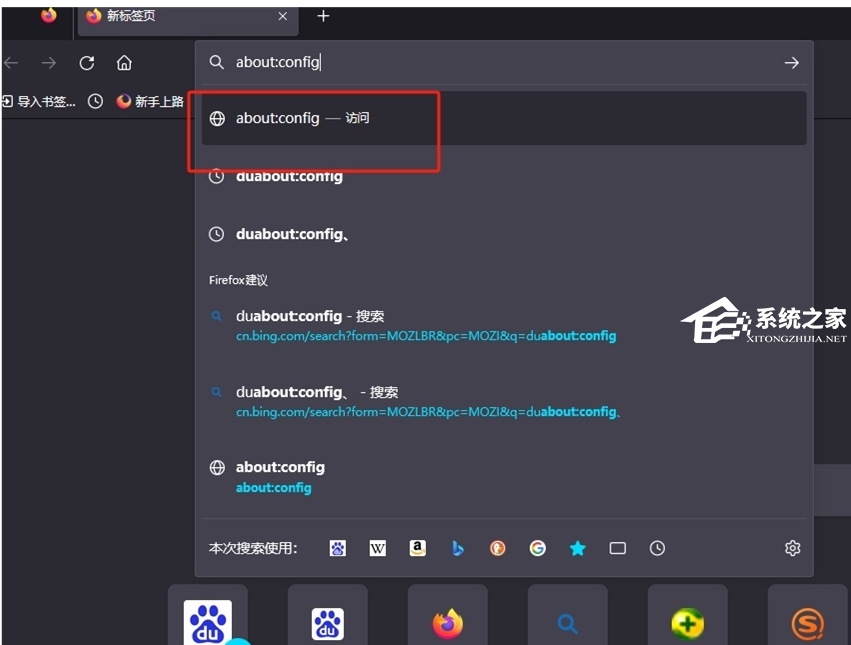This screenshot has width=851, height=645.
Task: Select duabout:config、 - 搜索 Bing suggestion
Action: click(x=504, y=401)
